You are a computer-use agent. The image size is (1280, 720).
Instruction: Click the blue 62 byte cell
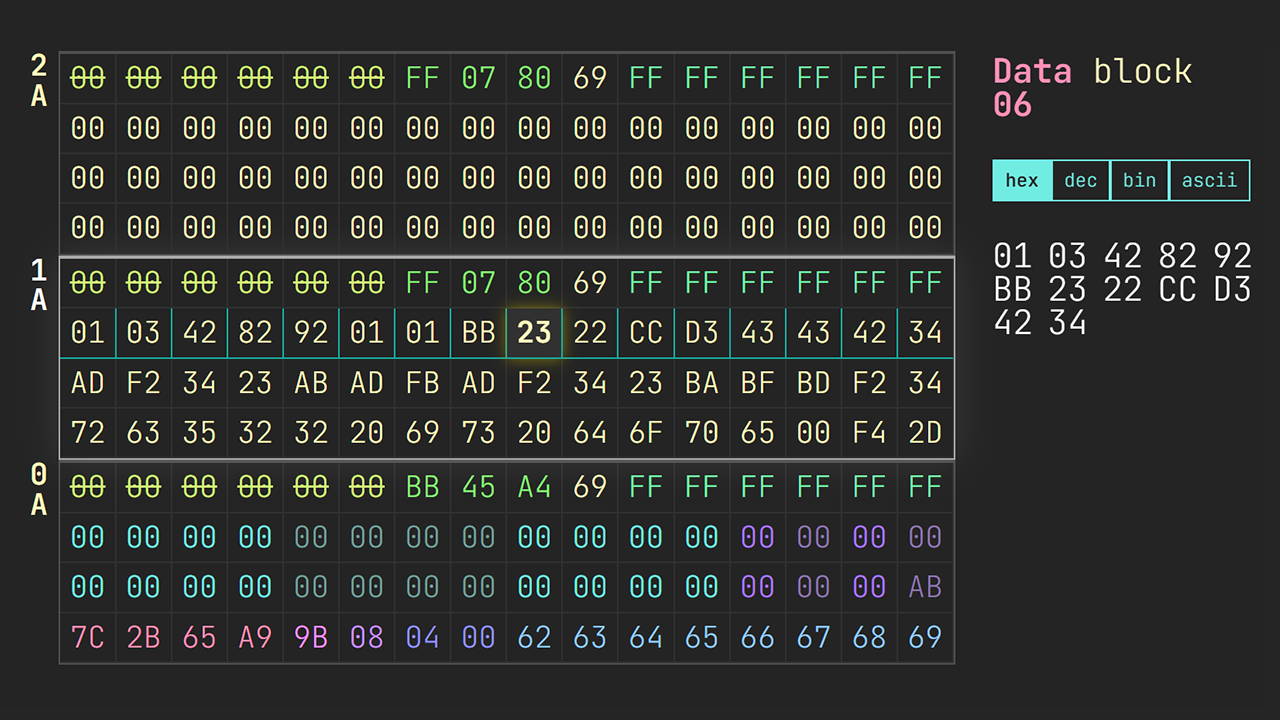534,638
